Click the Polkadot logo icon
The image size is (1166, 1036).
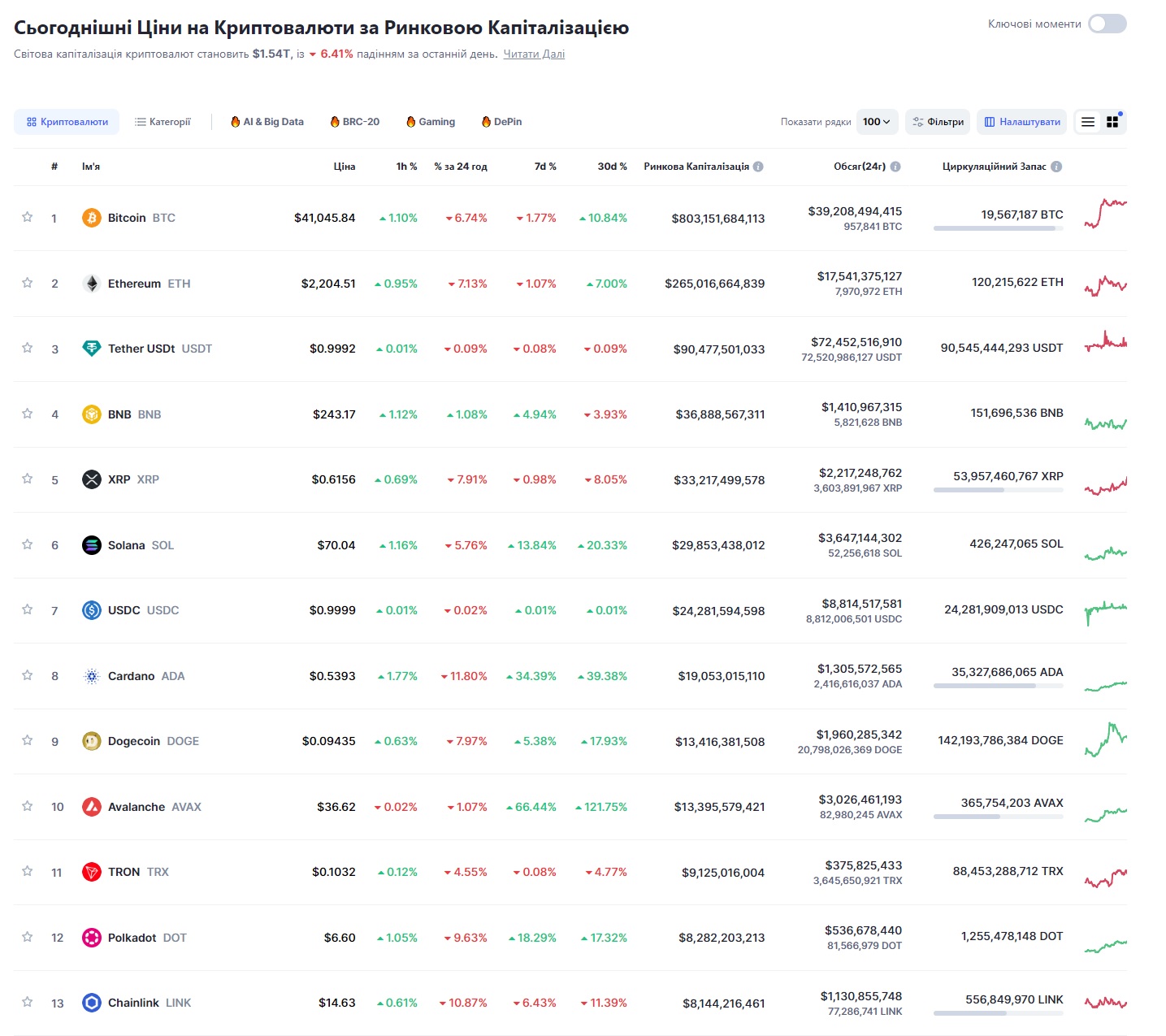tap(92, 938)
